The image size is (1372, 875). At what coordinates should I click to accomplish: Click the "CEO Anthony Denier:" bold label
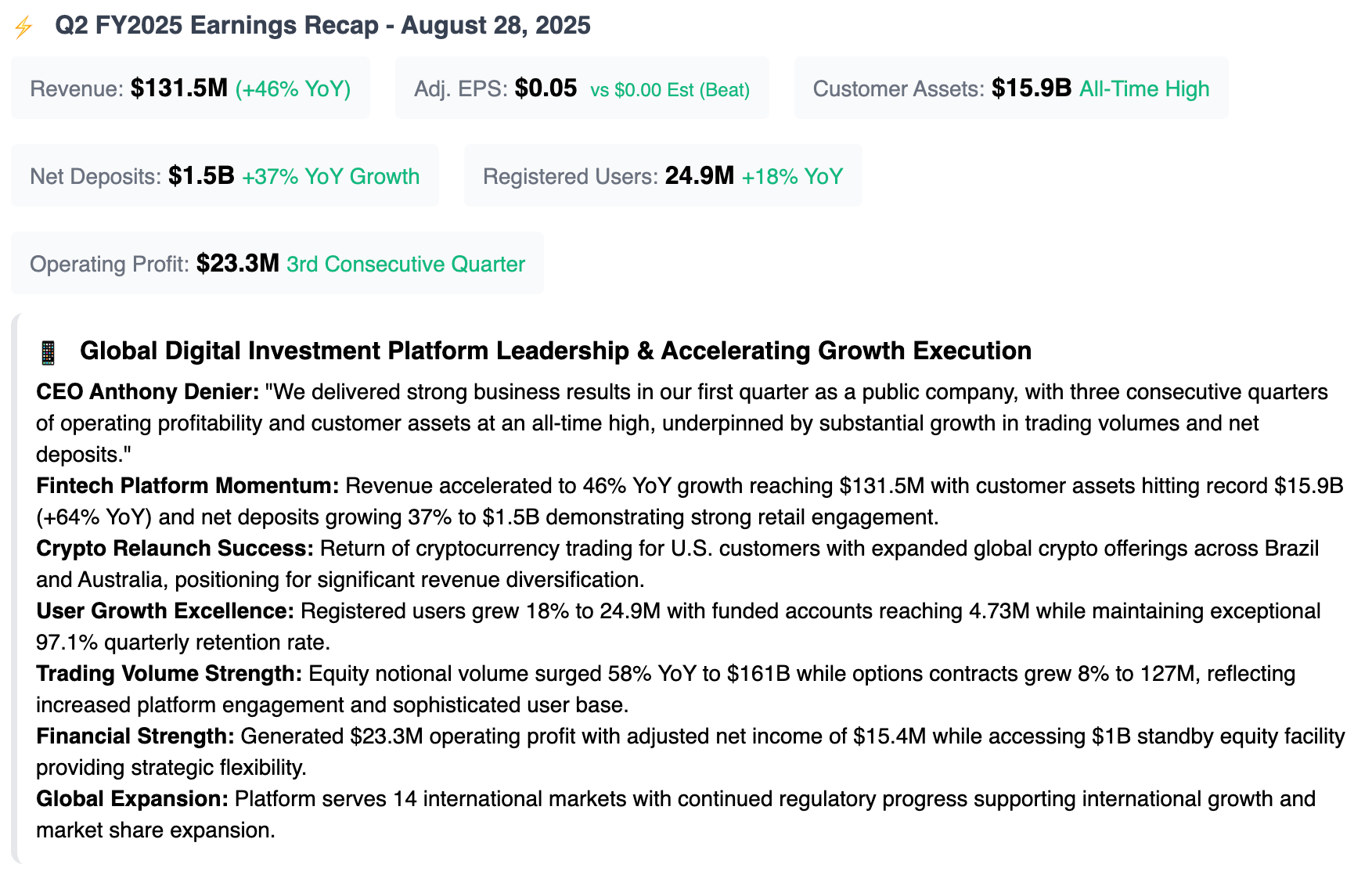(x=147, y=391)
